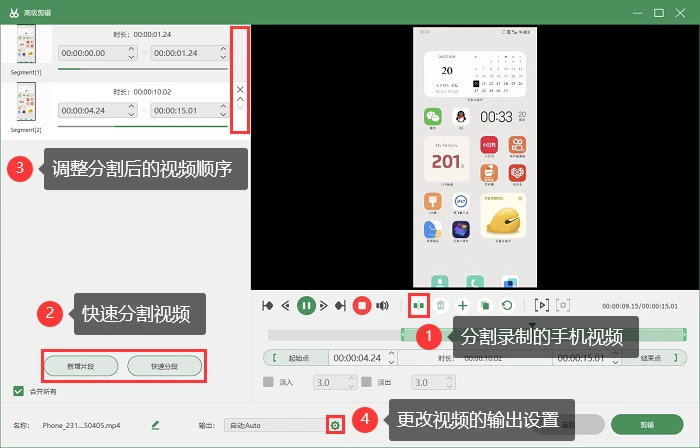Click the green reset rotate icon

point(507,306)
